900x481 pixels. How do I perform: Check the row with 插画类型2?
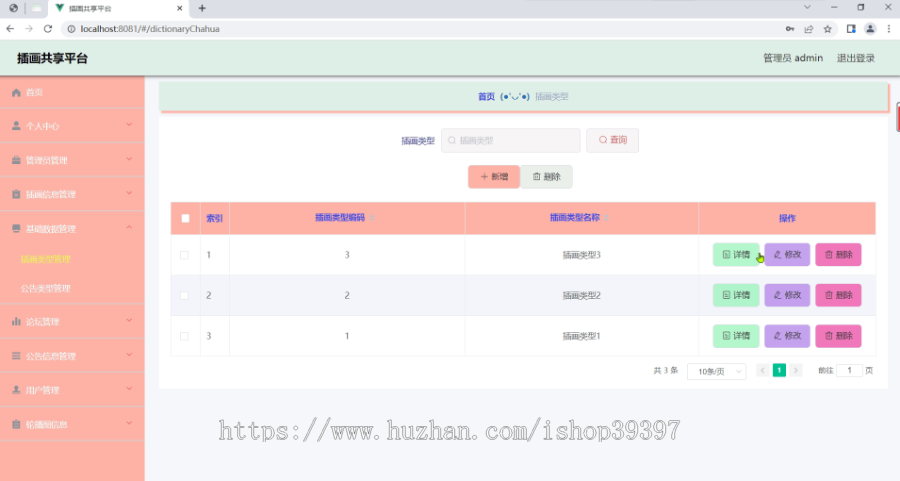click(x=184, y=296)
